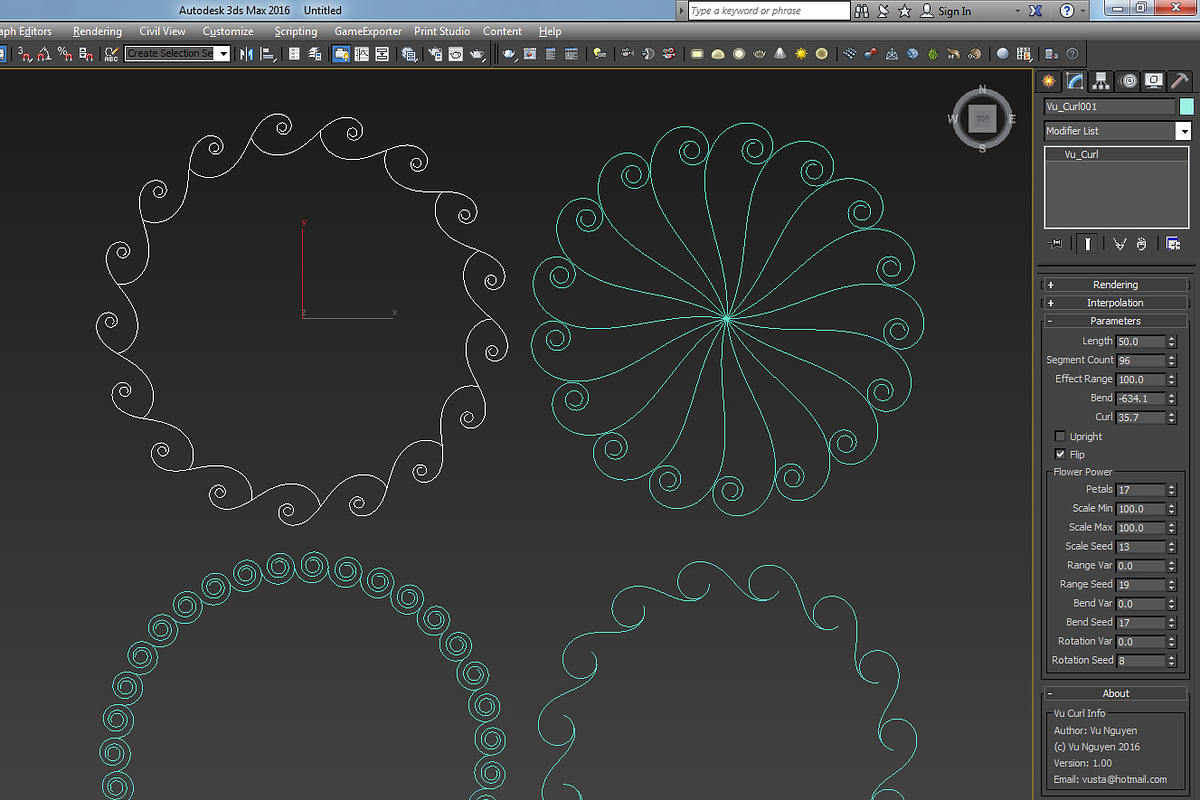
Task: Open the Graph Editors menu
Action: (x=24, y=32)
